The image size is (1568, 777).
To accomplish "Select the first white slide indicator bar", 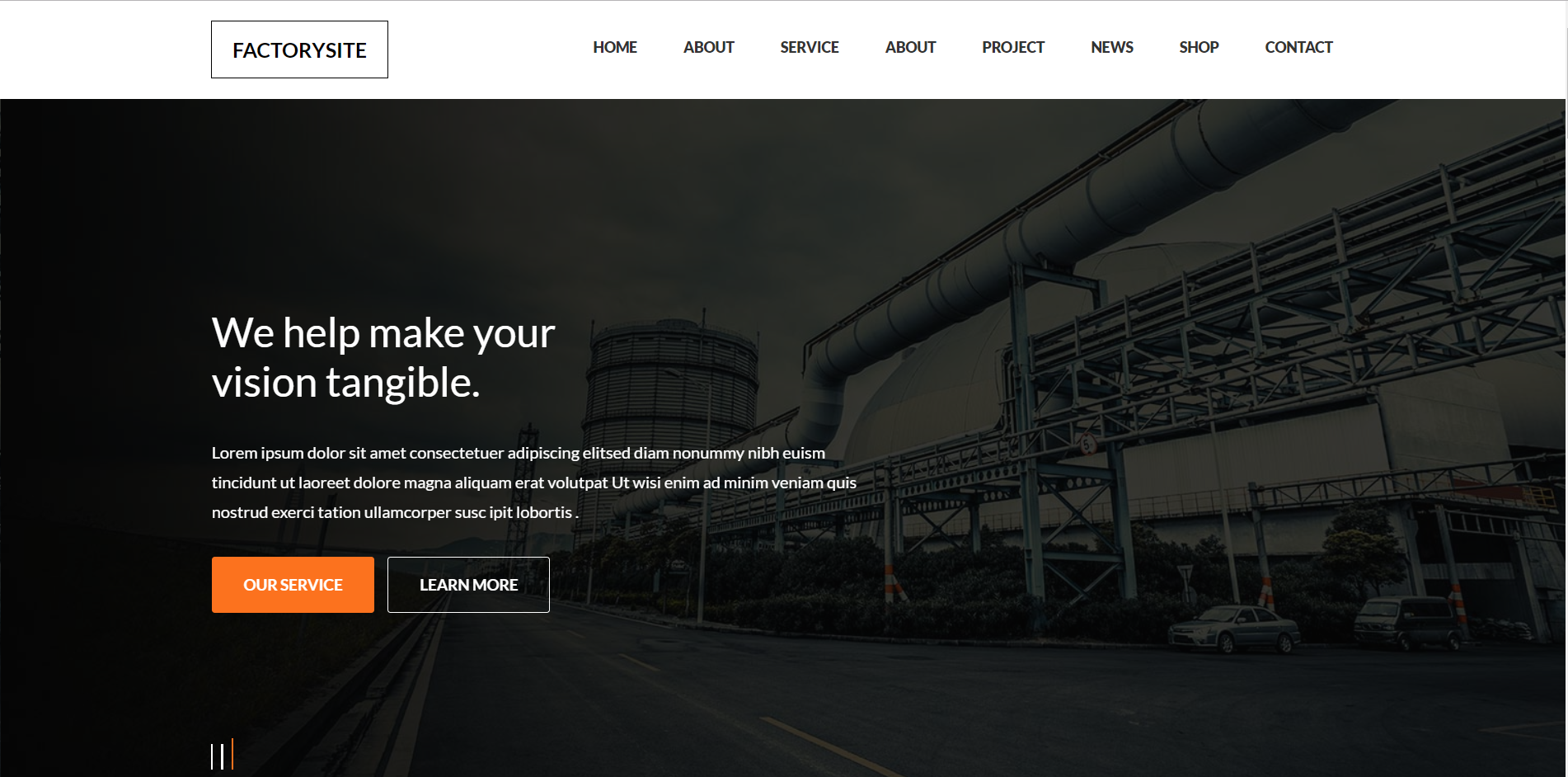I will [x=213, y=756].
